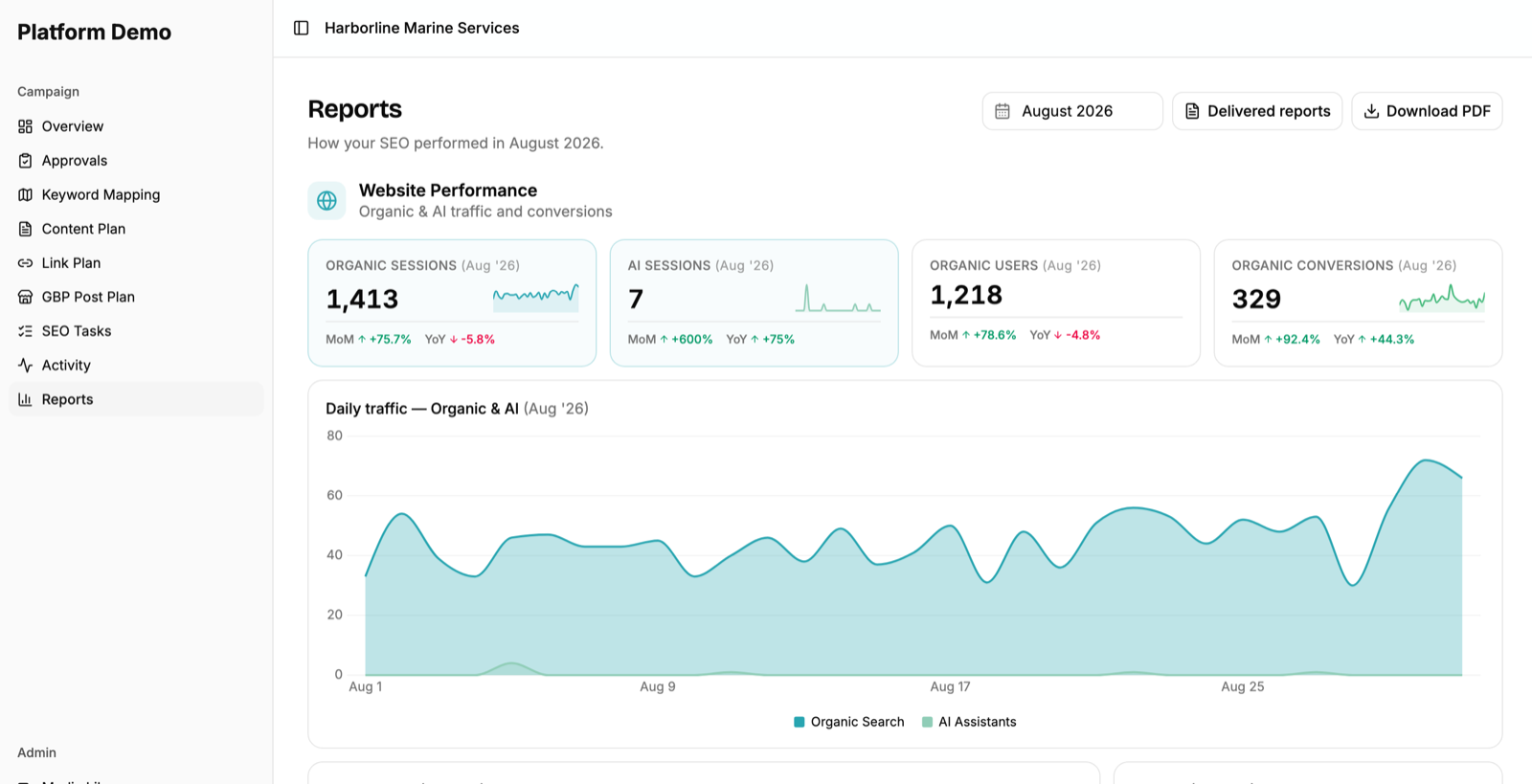Navigate to Content Plan

[136, 229]
